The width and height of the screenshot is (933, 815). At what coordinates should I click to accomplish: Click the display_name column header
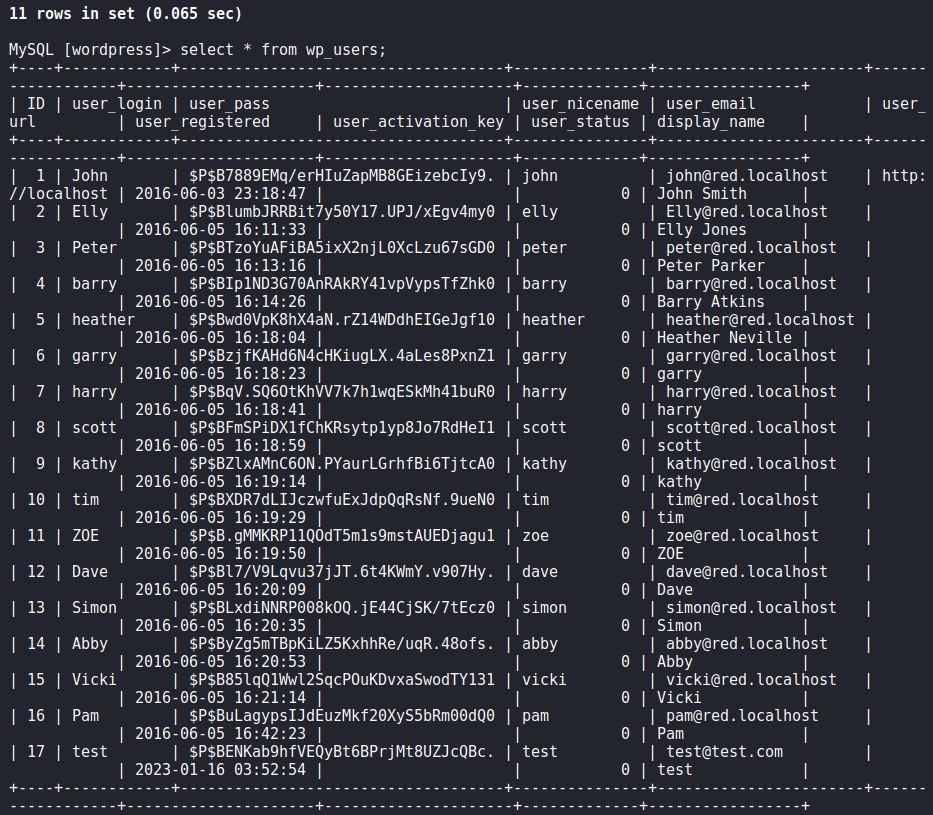(710, 122)
